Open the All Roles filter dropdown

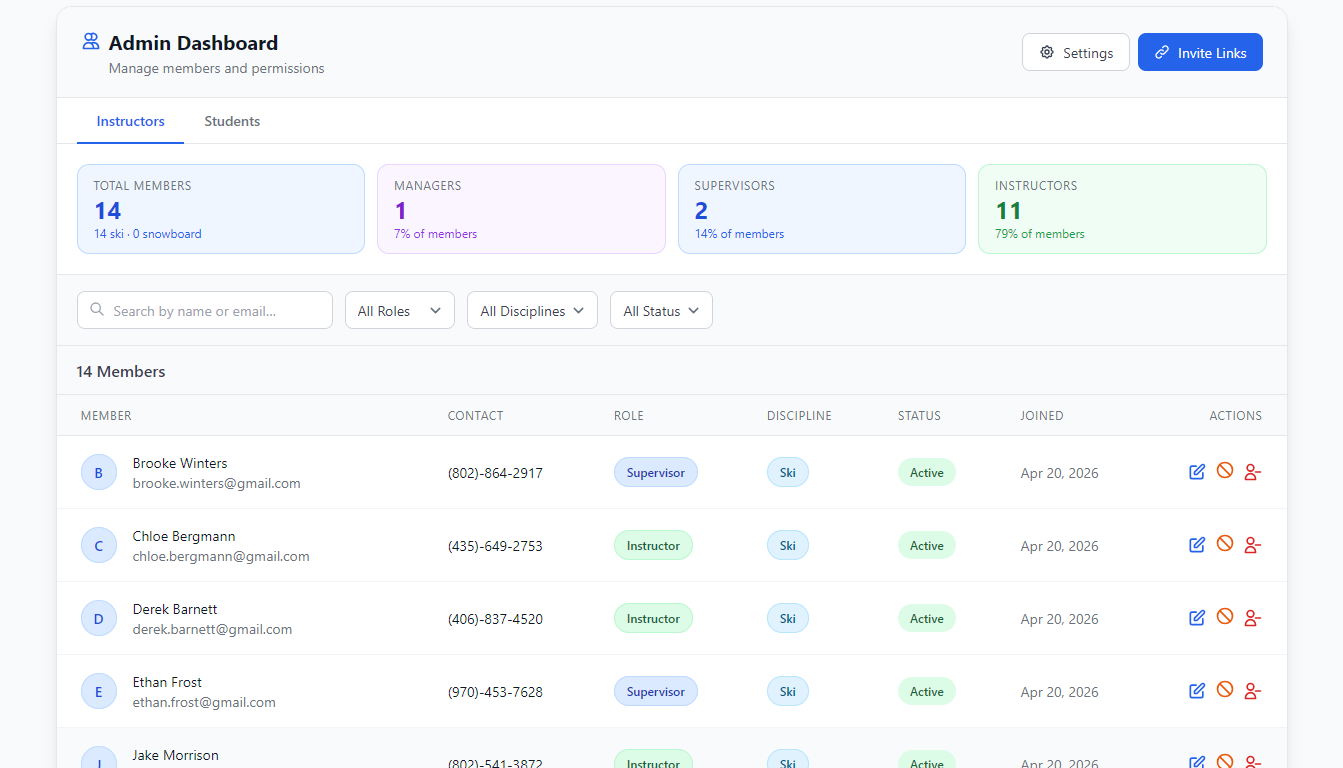pos(400,310)
